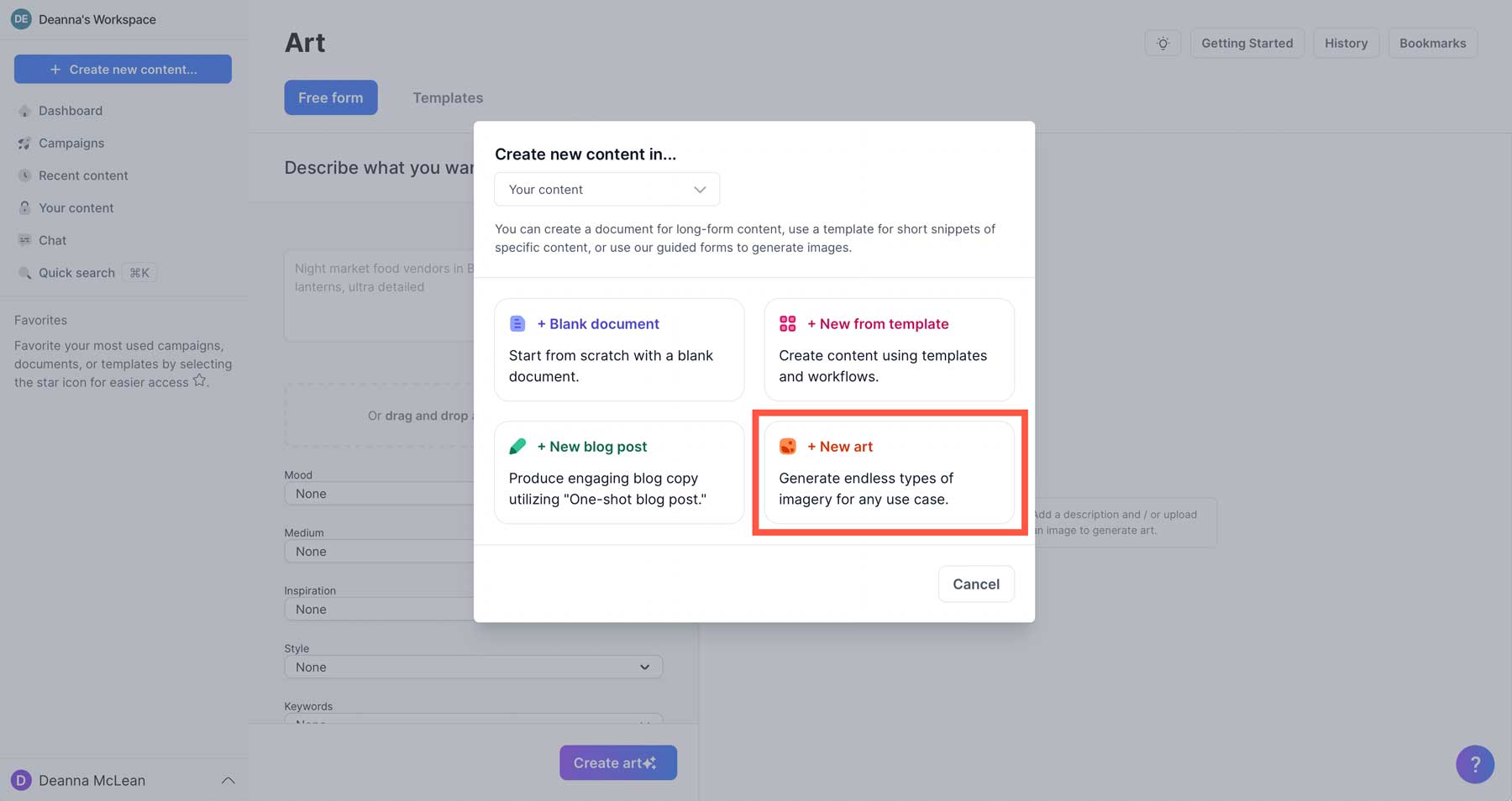The height and width of the screenshot is (801, 1512).
Task: Click the Campaigns sidebar icon
Action: click(24, 144)
